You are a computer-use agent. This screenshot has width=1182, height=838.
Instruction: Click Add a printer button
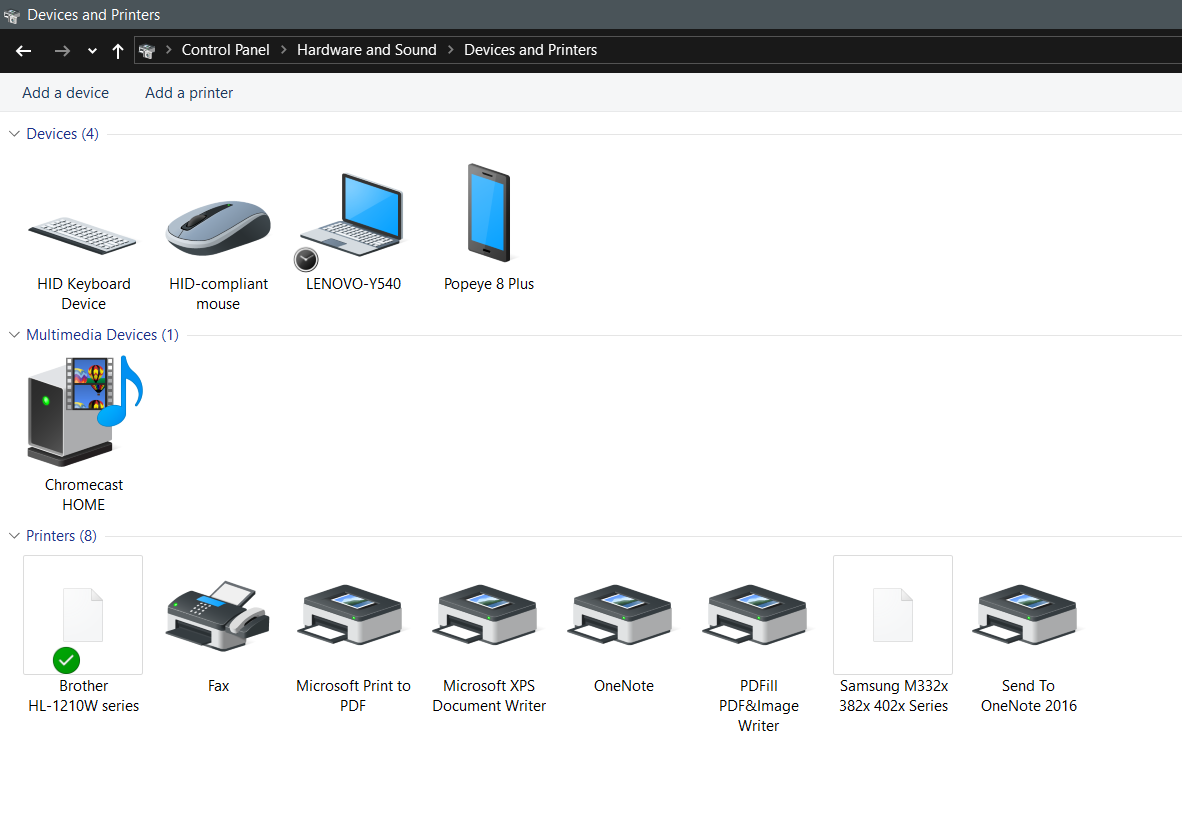tap(189, 93)
